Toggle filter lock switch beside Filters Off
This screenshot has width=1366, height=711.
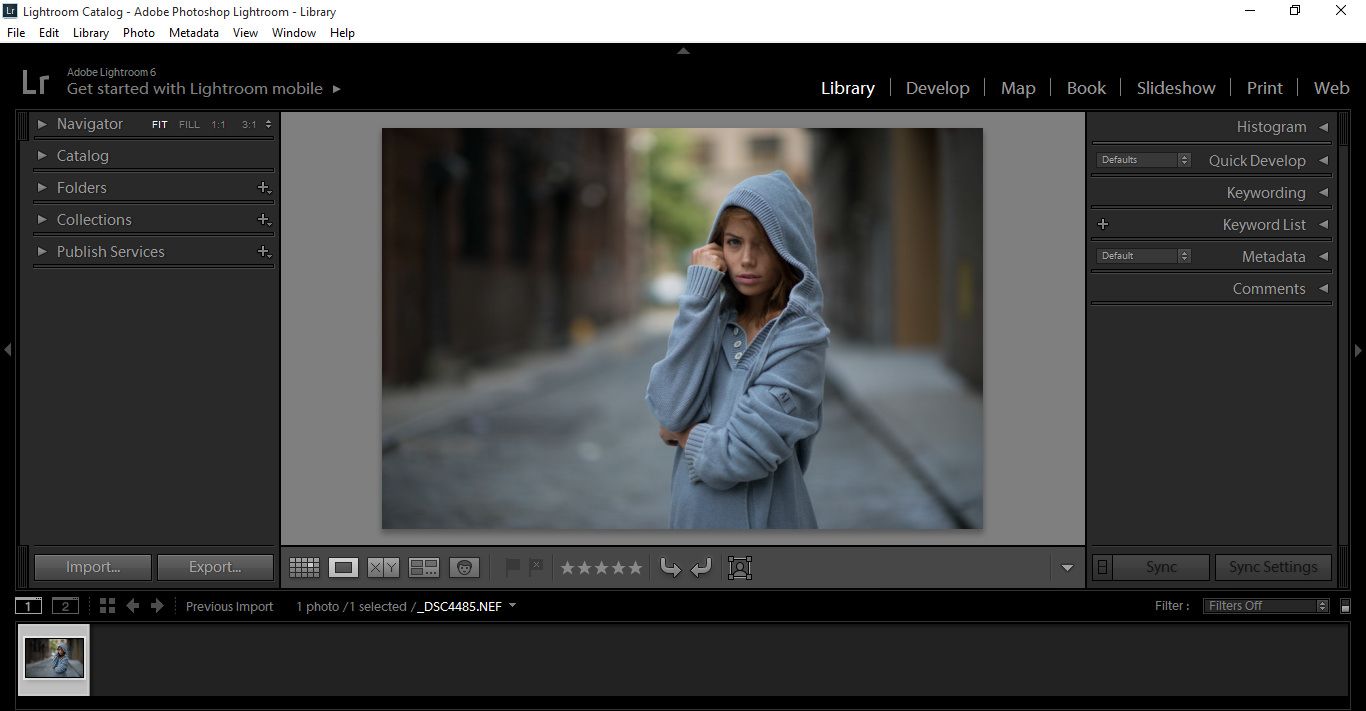coord(1345,606)
